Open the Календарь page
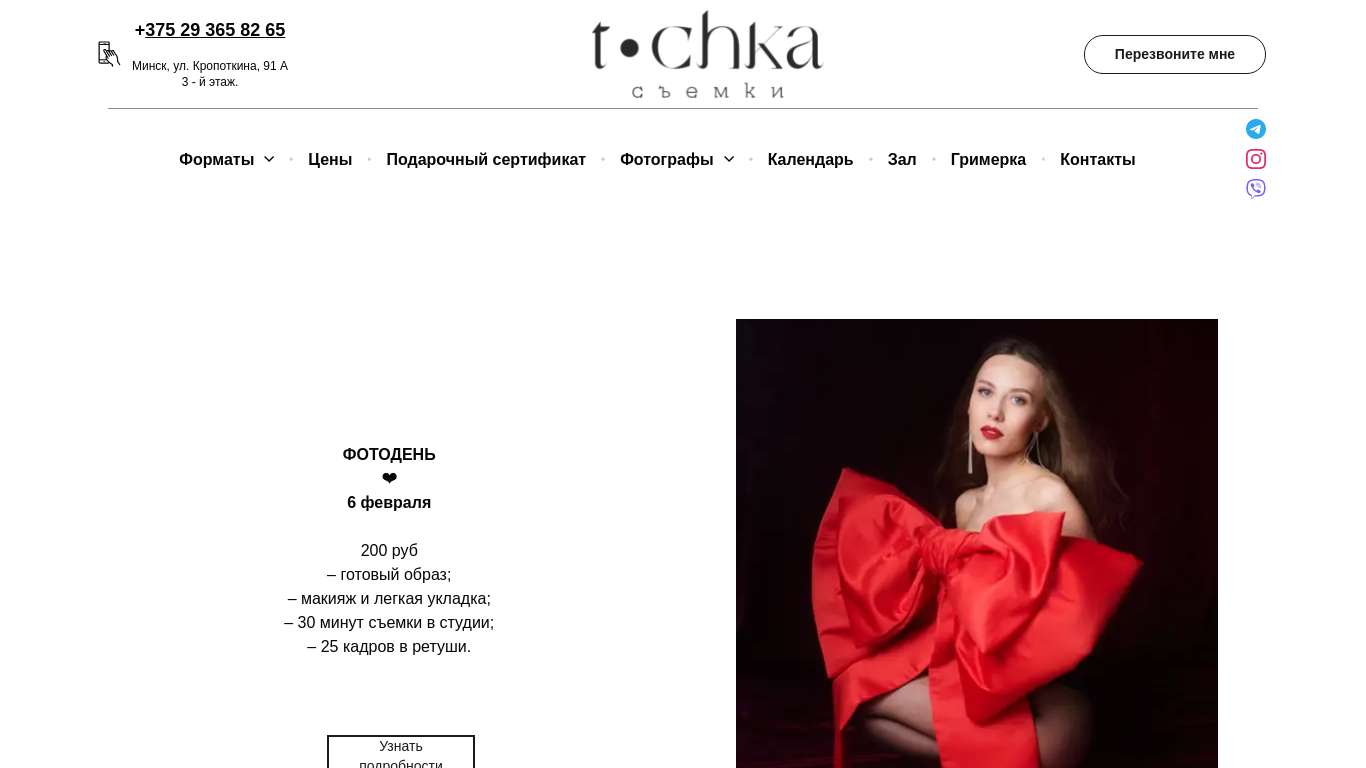 [x=810, y=160]
